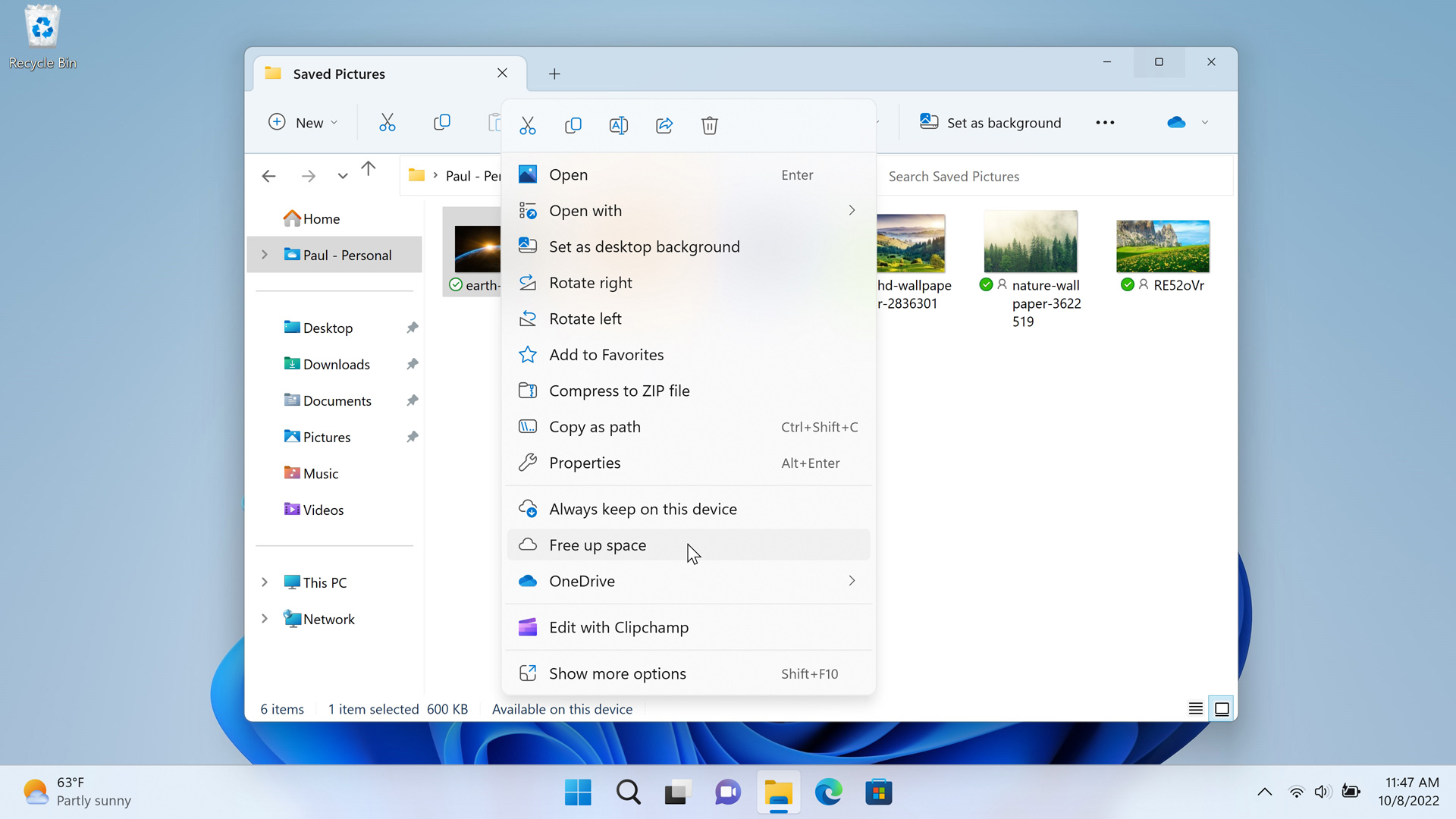This screenshot has height=819, width=1456.
Task: Expand the Network tree node
Action: [265, 619]
